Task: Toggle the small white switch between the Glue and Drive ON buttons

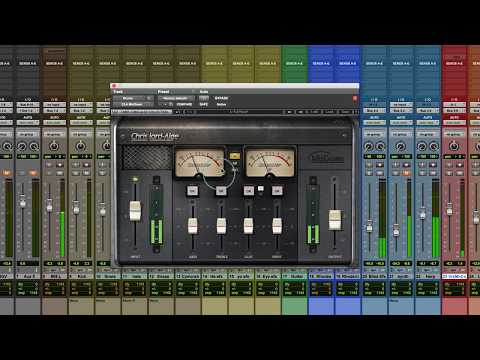Action: click(x=261, y=189)
